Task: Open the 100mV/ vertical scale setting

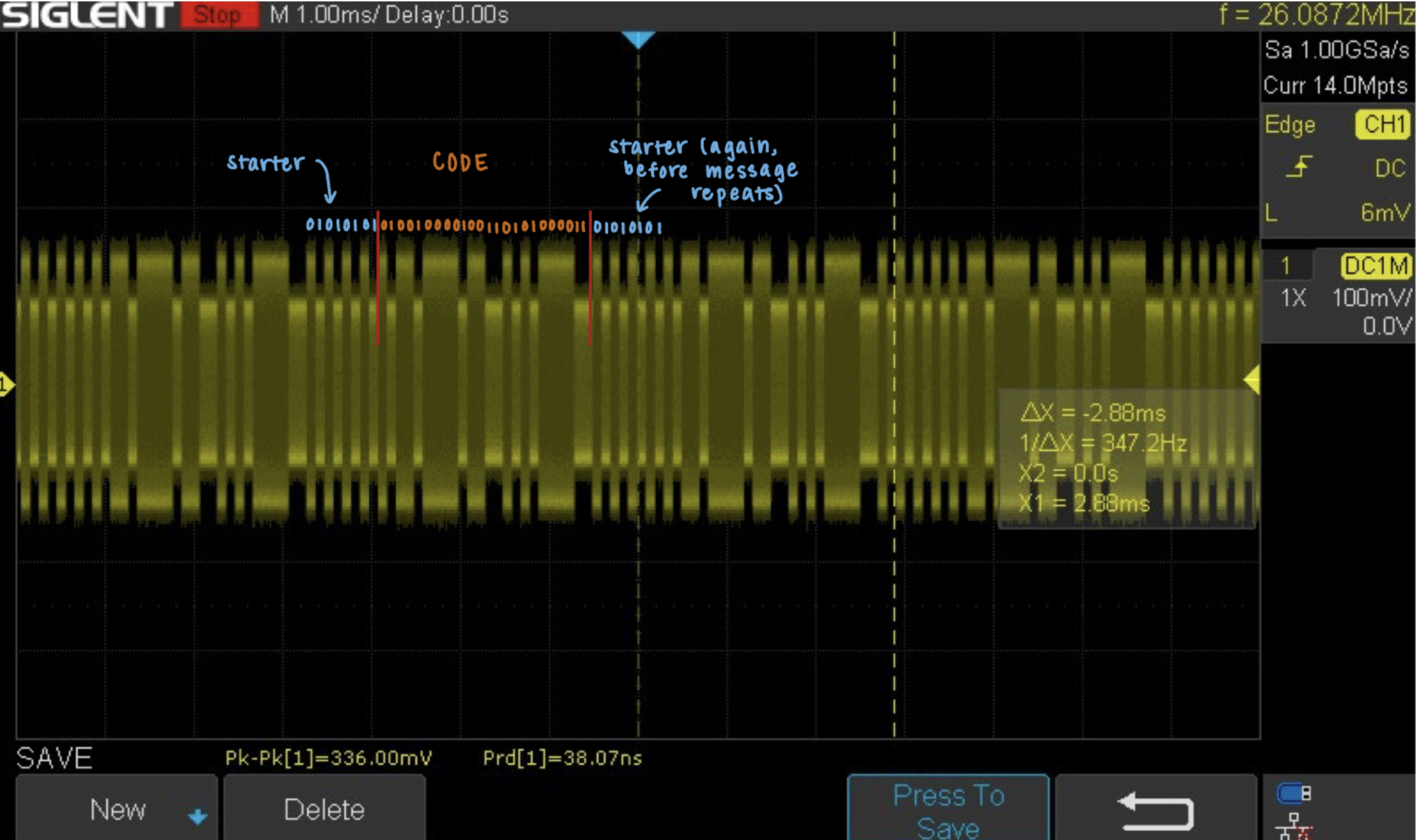Action: [x=1371, y=298]
